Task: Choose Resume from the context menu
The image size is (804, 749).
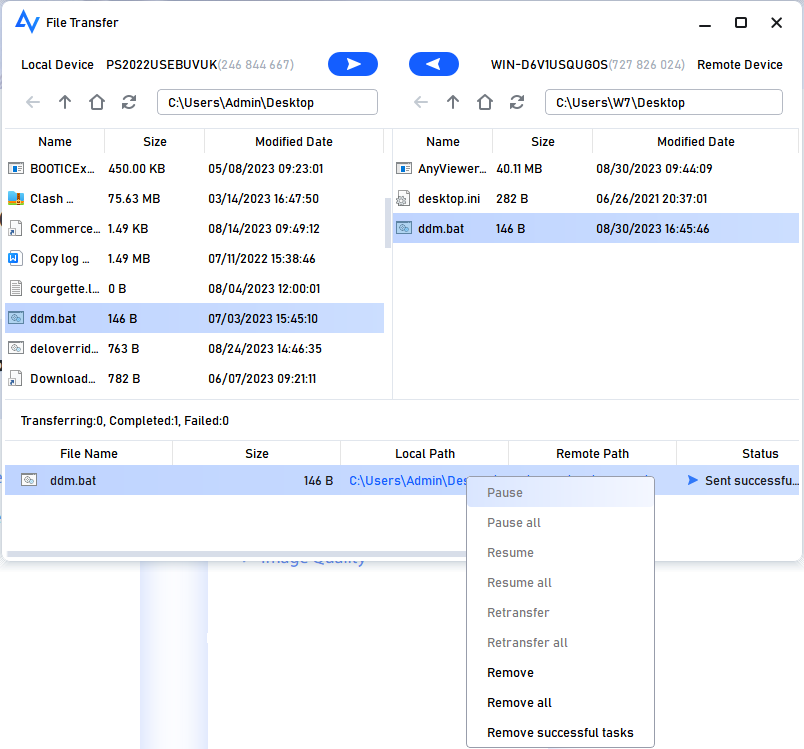Action: [x=560, y=553]
